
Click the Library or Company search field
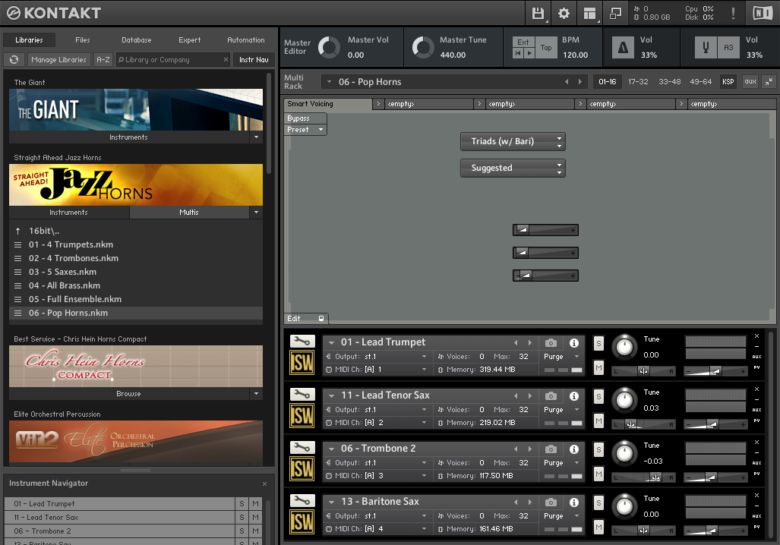[x=173, y=60]
